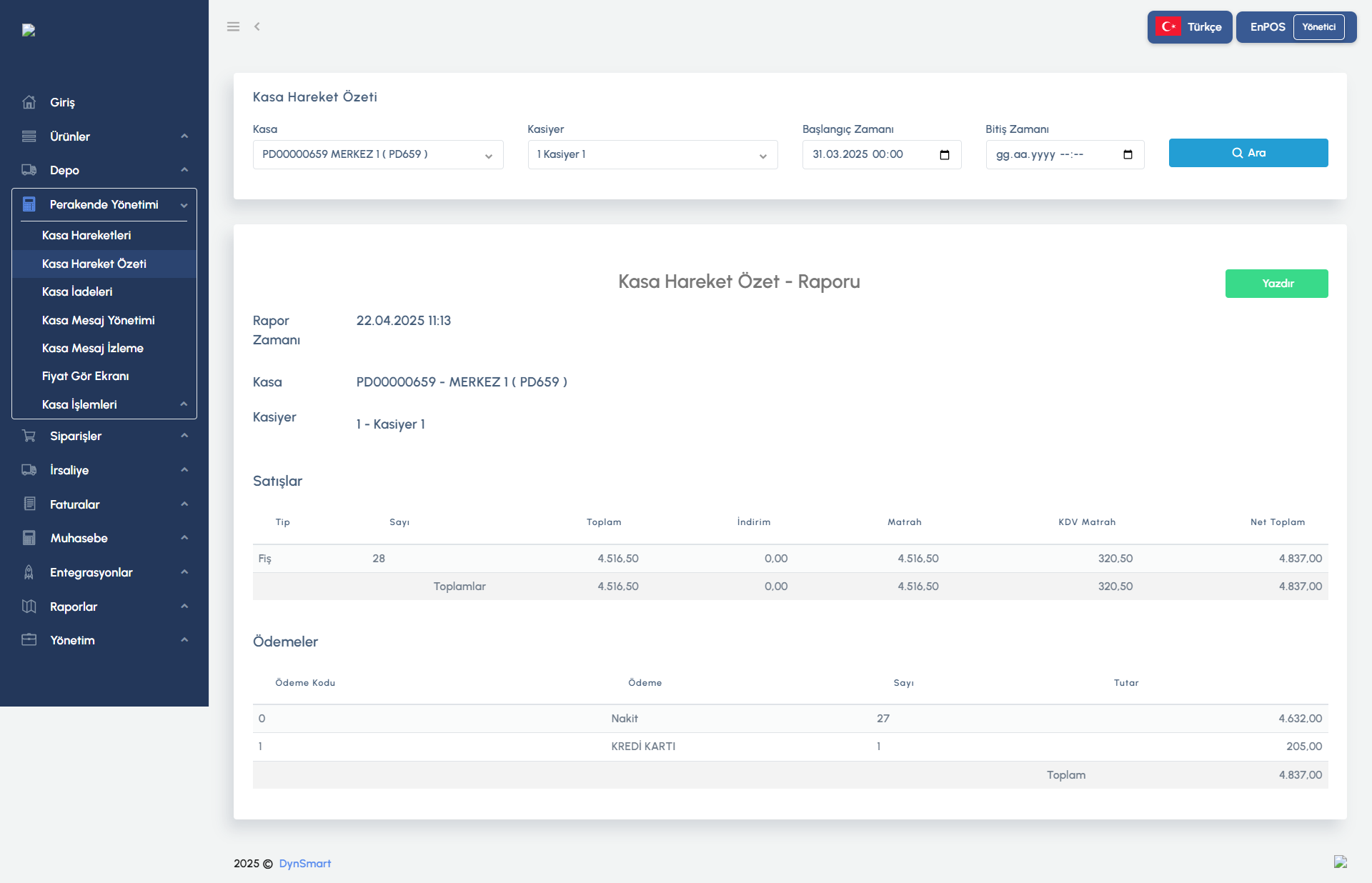Click the Muhasebe calculator icon
This screenshot has height=883, width=1372.
29,538
